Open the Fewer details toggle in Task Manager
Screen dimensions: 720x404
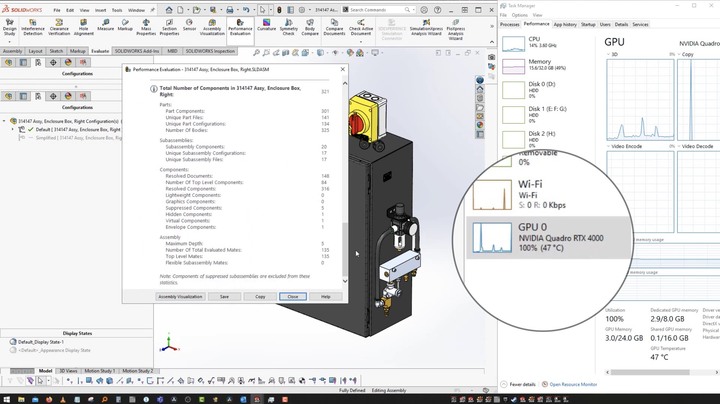[521, 384]
